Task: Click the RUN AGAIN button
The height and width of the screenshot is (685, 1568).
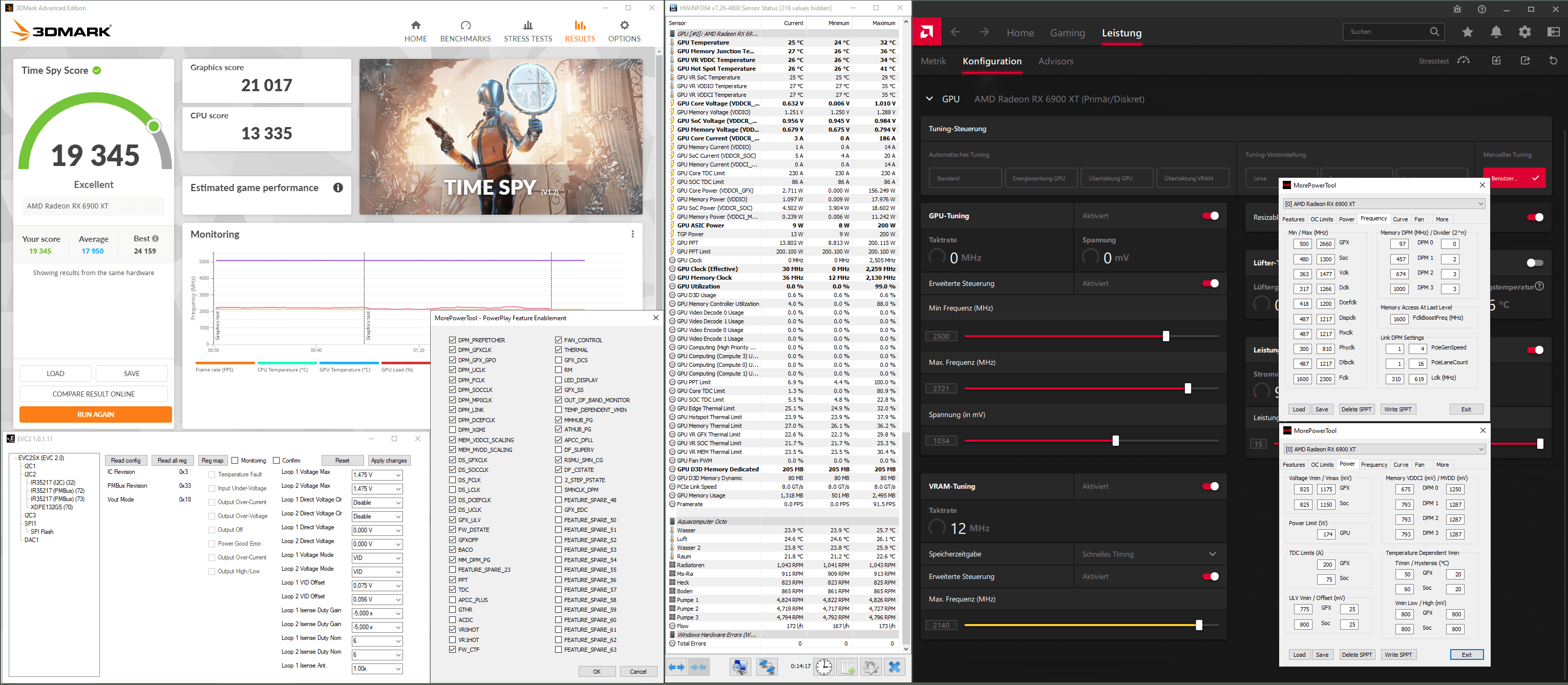Action: 96,414
